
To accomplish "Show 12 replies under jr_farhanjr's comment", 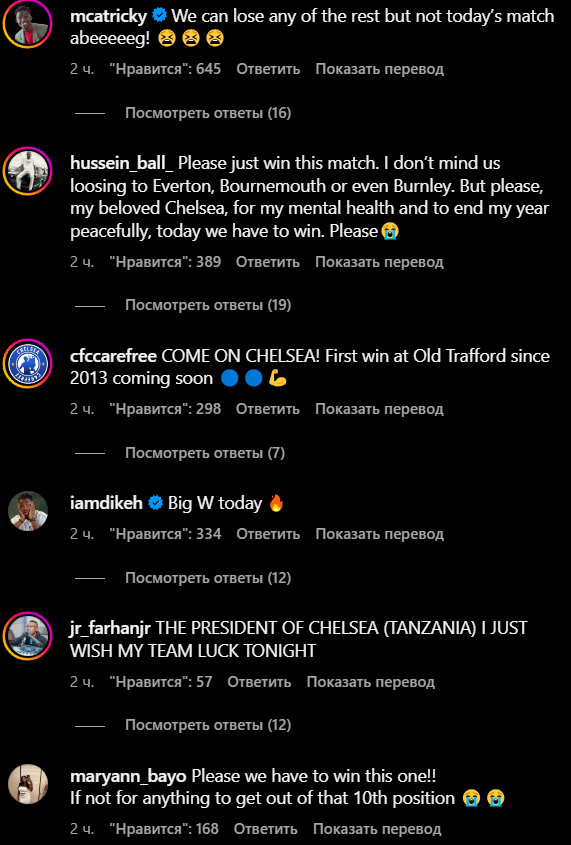I will (x=208, y=725).
